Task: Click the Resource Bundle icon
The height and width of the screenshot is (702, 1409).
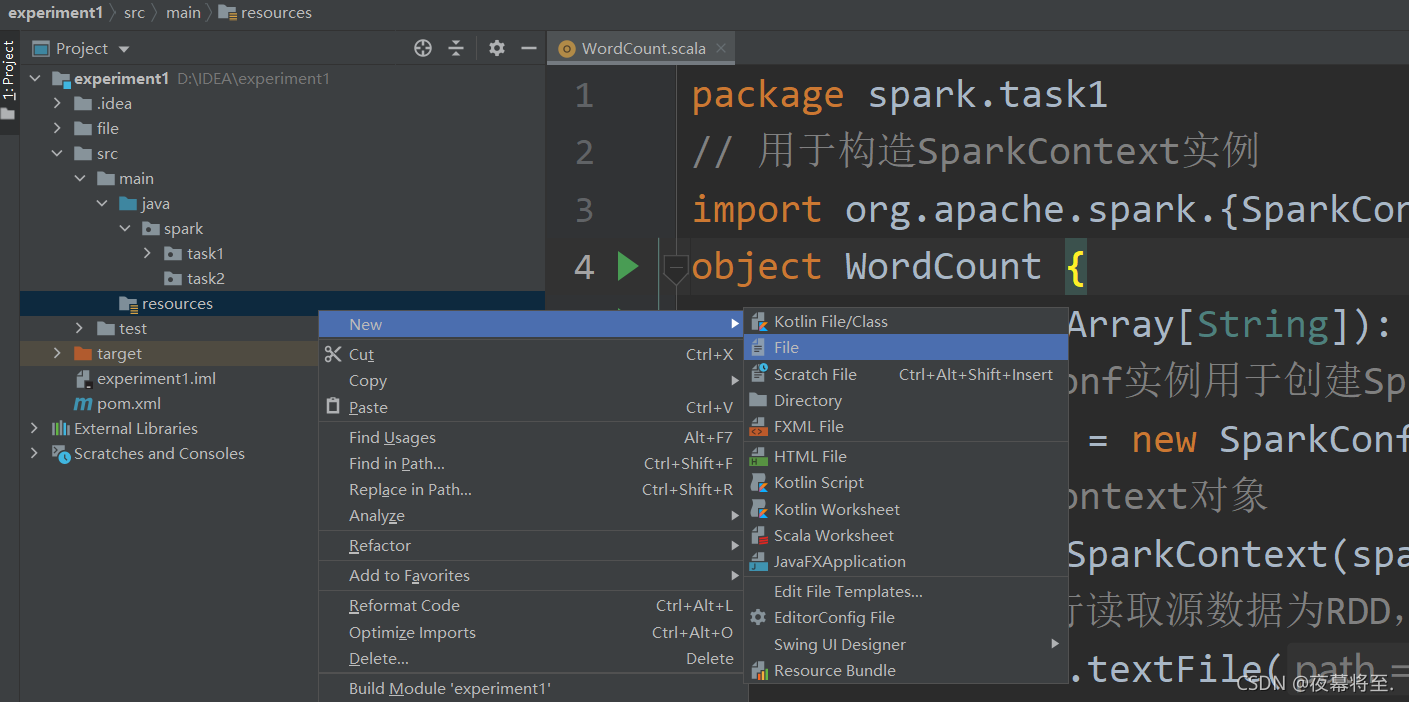Action: 759,670
